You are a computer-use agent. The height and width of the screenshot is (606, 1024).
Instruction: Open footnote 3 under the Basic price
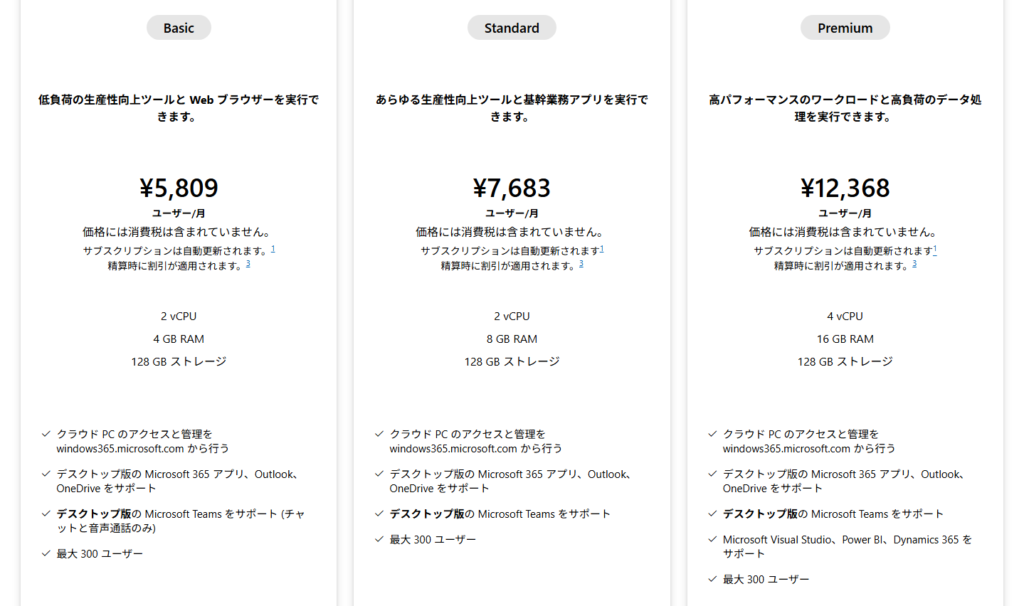[247, 264]
